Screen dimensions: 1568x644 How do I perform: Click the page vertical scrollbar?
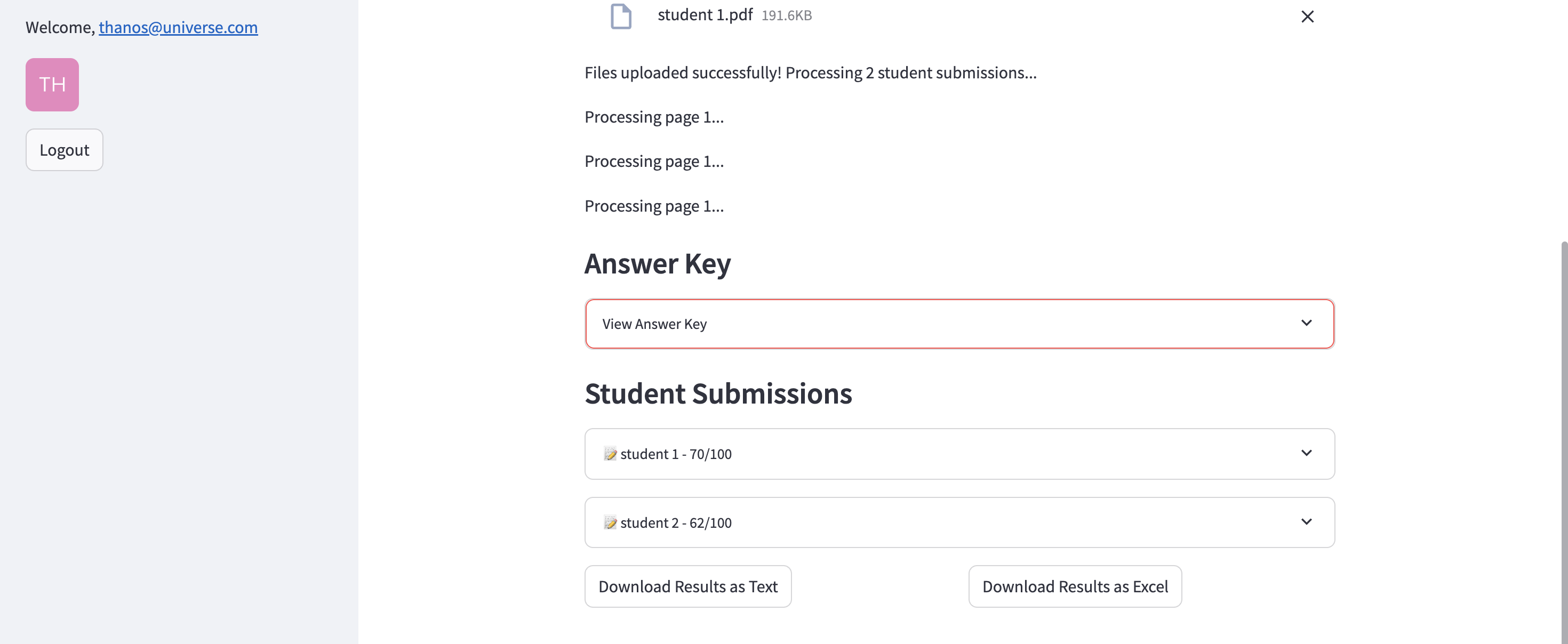[1563, 426]
